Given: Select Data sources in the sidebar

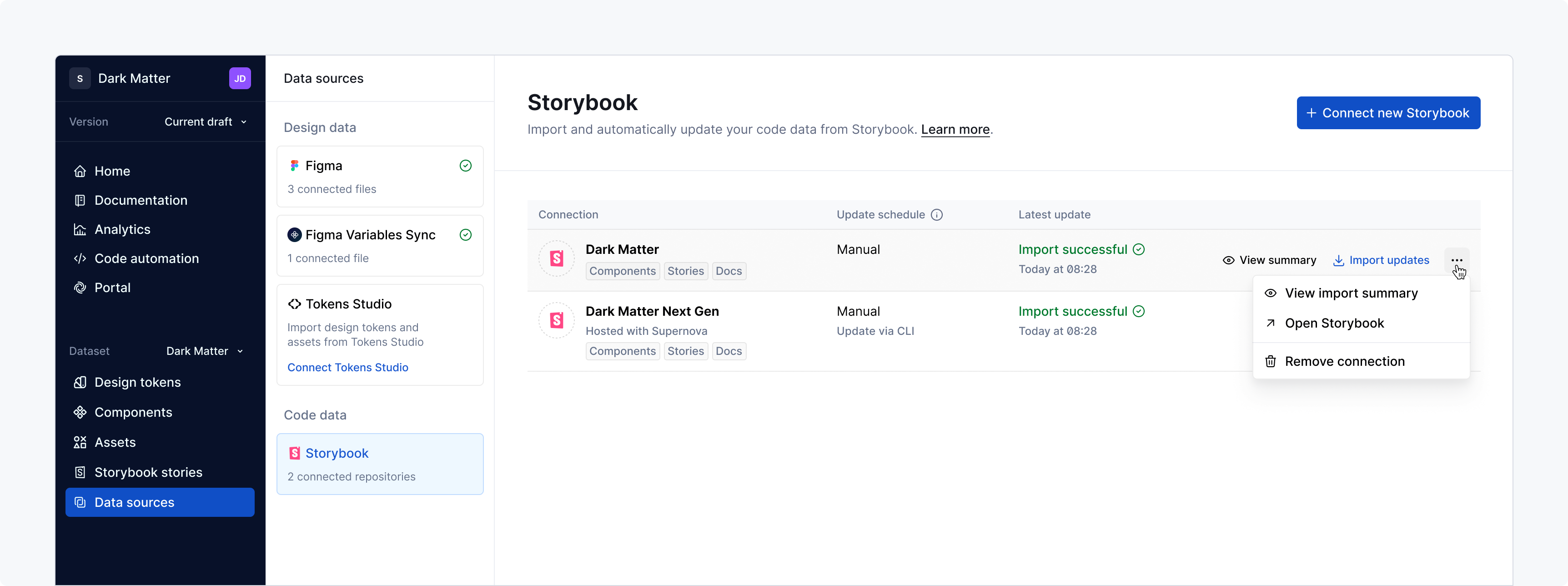Looking at the screenshot, I should (160, 503).
